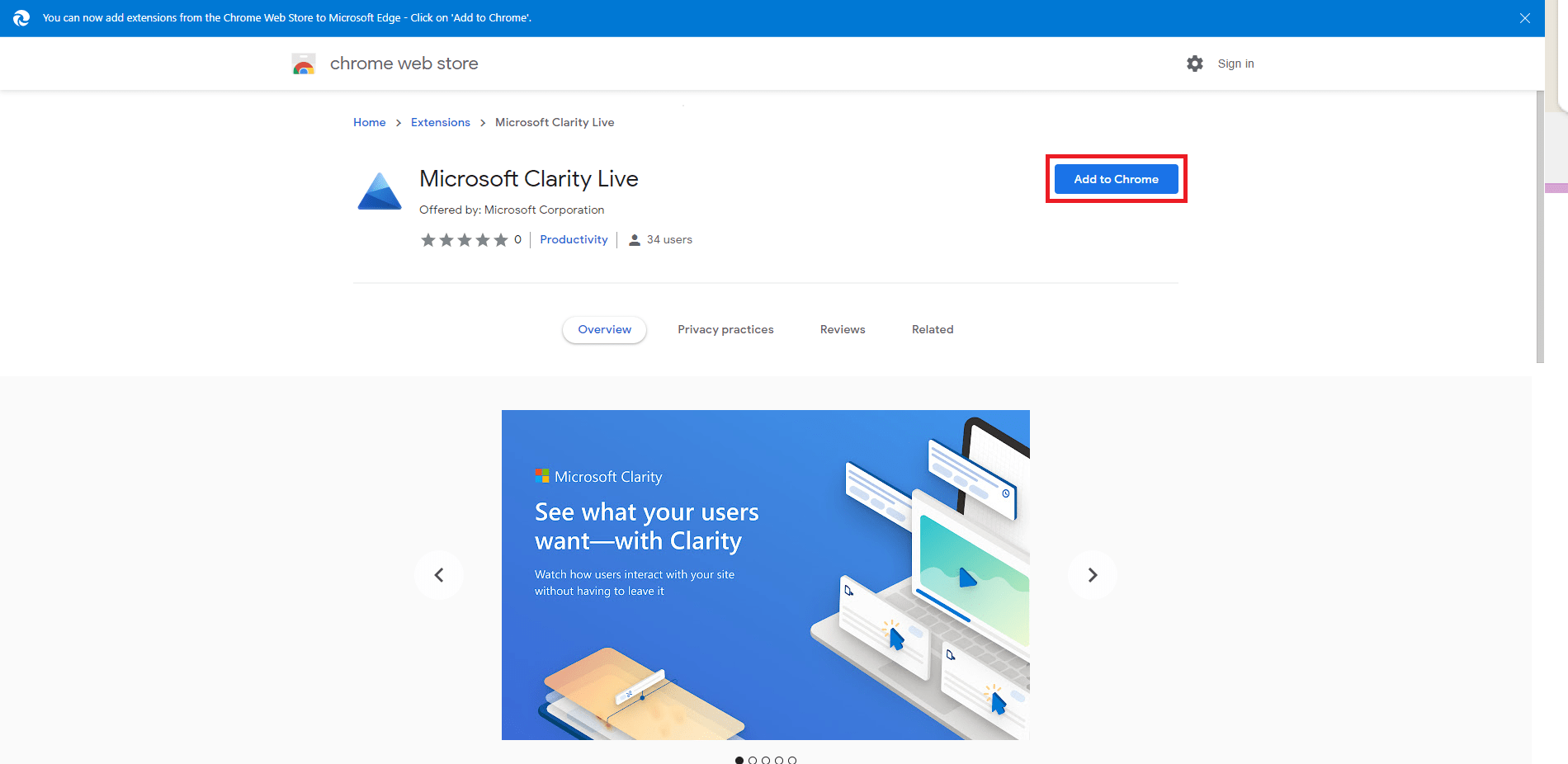Click the Microsoft Clarity promo screenshot
This screenshot has height=764, width=1568.
pyautogui.click(x=766, y=575)
